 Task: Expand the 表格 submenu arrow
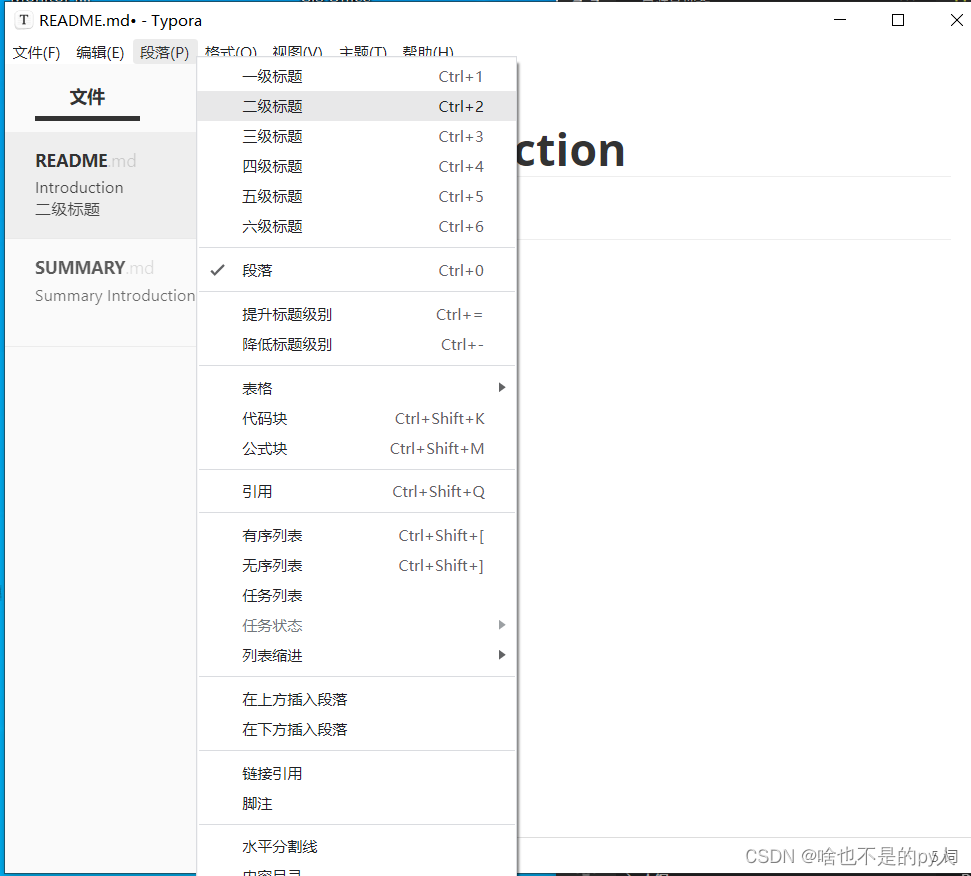[x=500, y=387]
